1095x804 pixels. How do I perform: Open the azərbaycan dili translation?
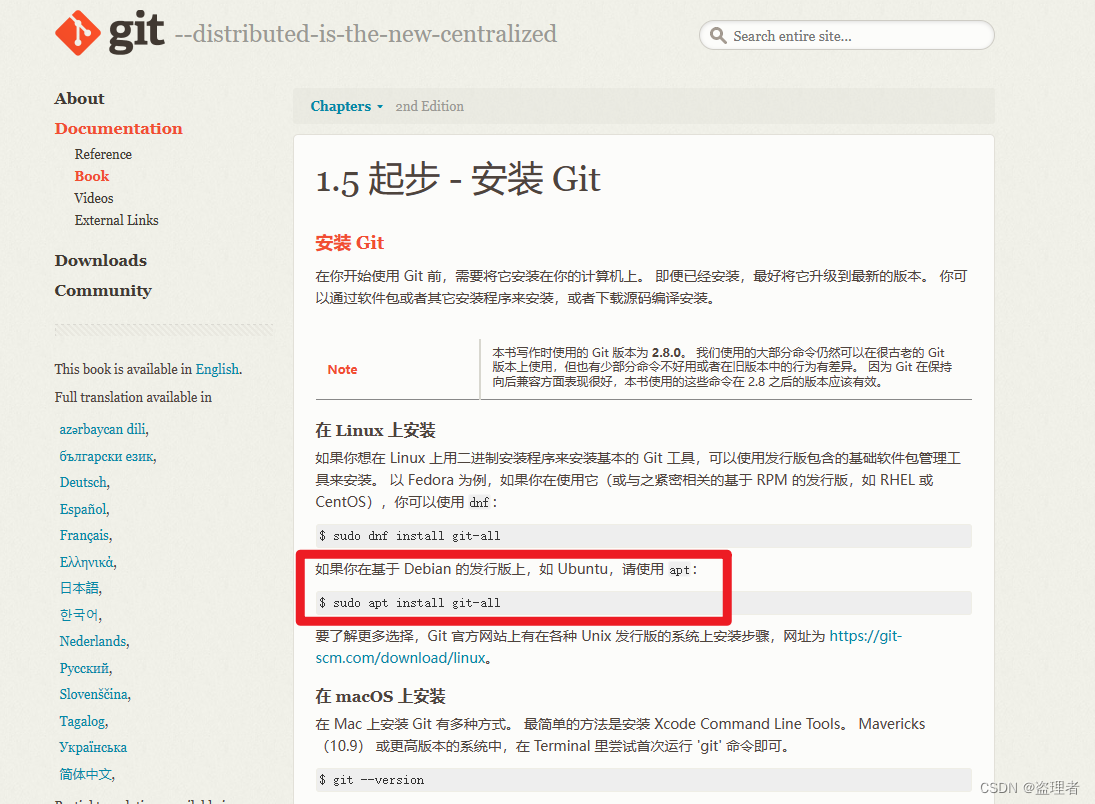(103, 429)
